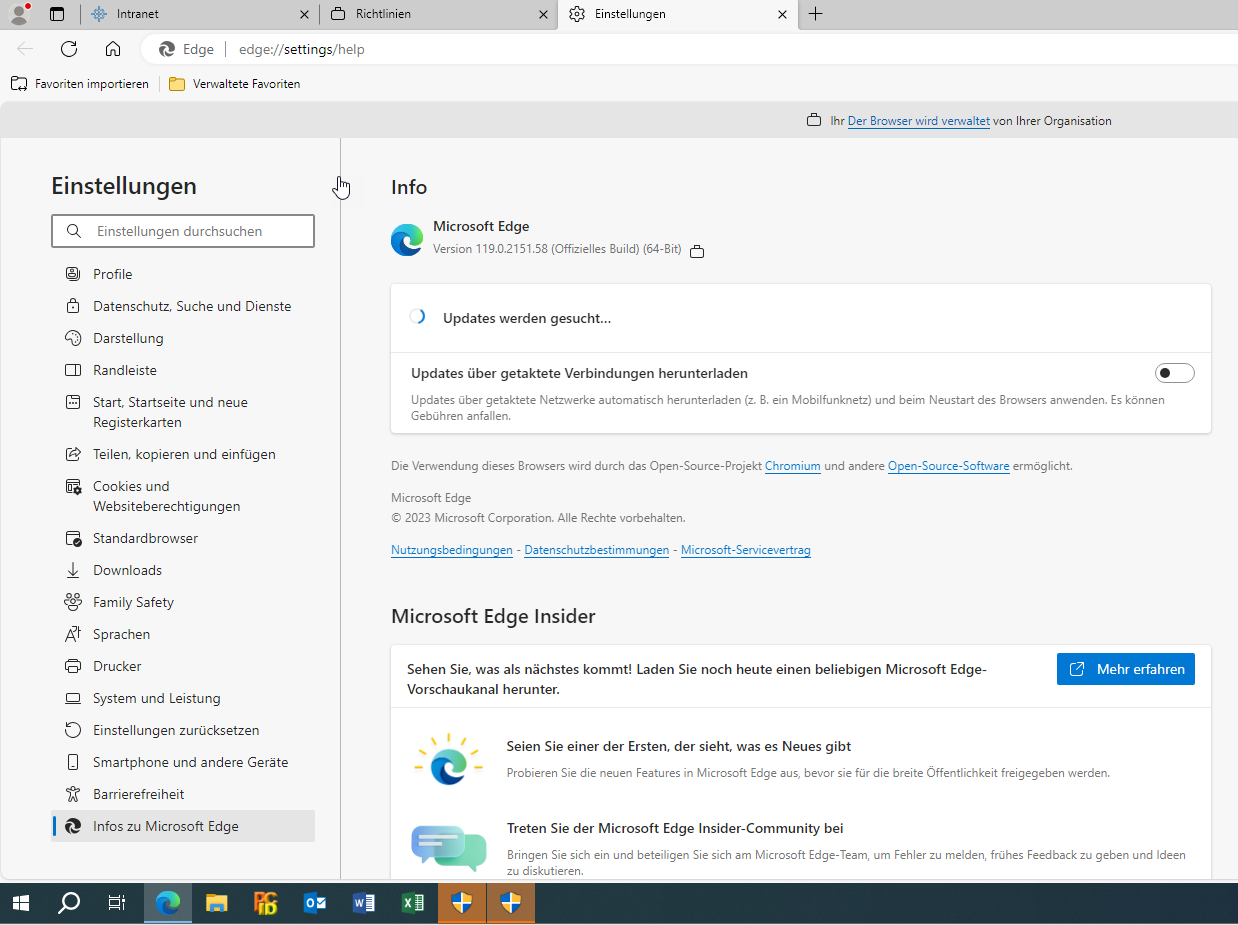Image resolution: width=1238 pixels, height=925 pixels.
Task: Open Einstellungen zurücksetzen
Action: point(183,730)
